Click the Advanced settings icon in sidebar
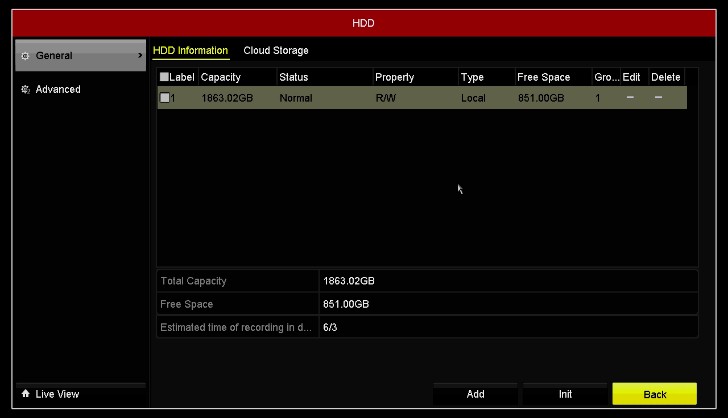Viewport: 728px width, 418px height. click(25, 90)
